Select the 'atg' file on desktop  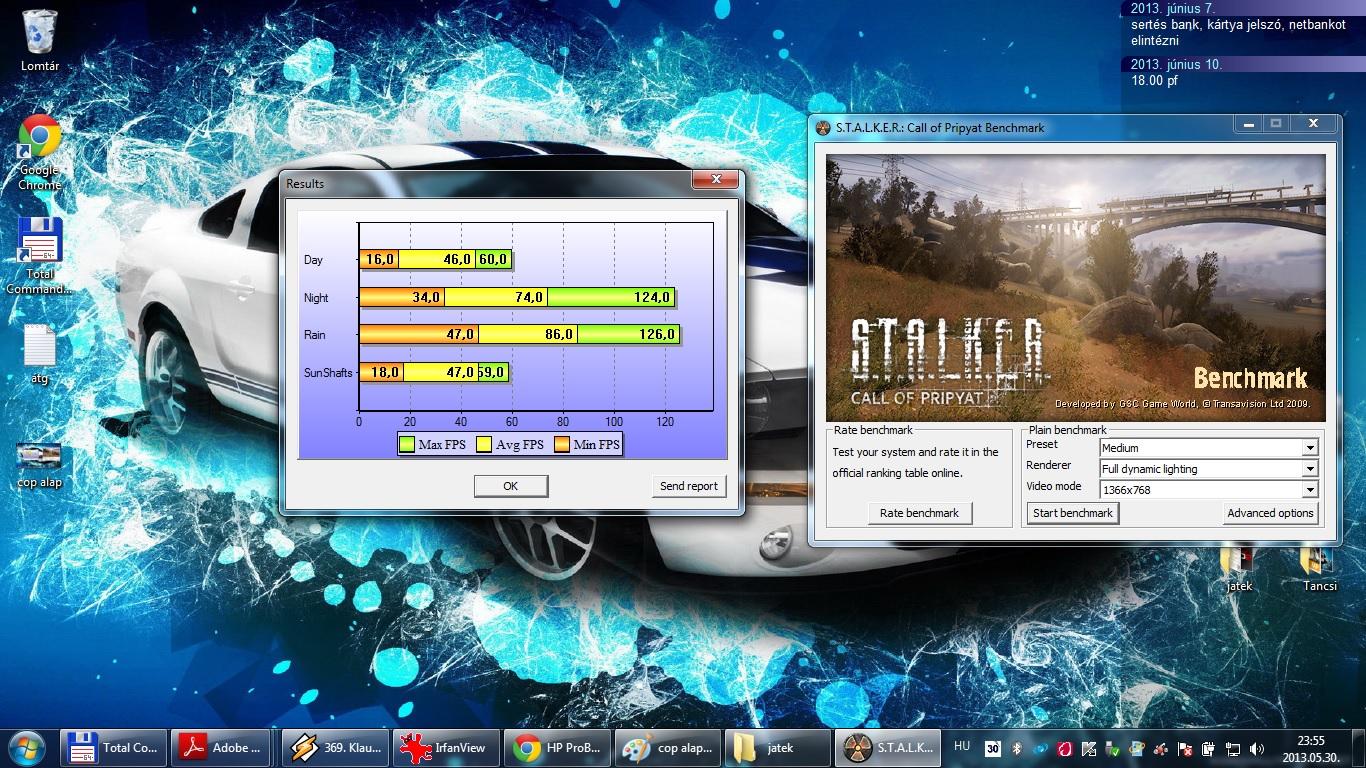click(x=40, y=354)
